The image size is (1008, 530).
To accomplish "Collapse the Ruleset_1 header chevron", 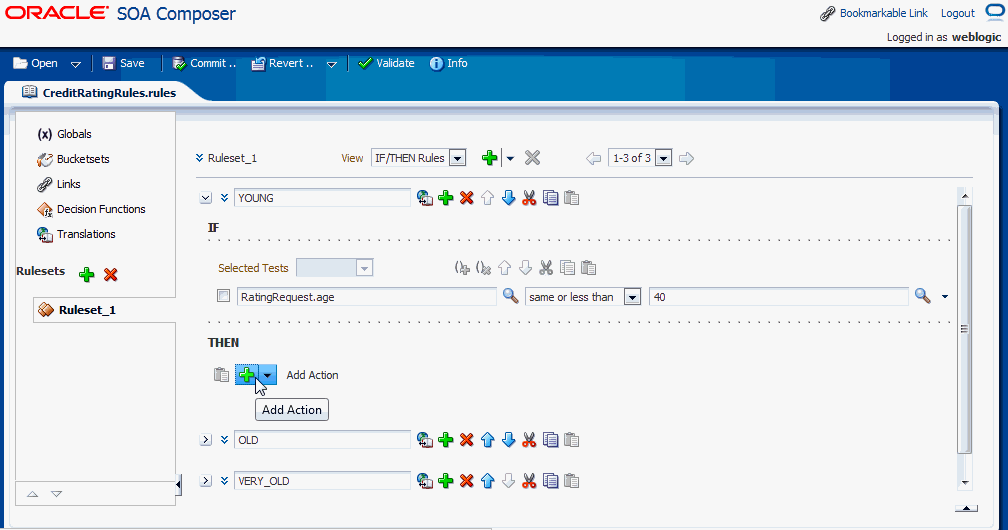I will point(199,158).
